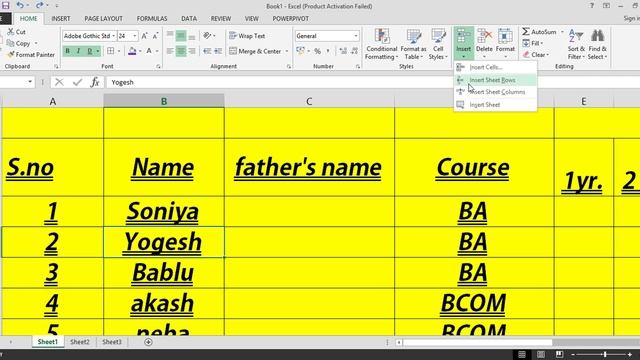Apply percent style
The width and height of the screenshot is (640, 360).
click(317, 51)
